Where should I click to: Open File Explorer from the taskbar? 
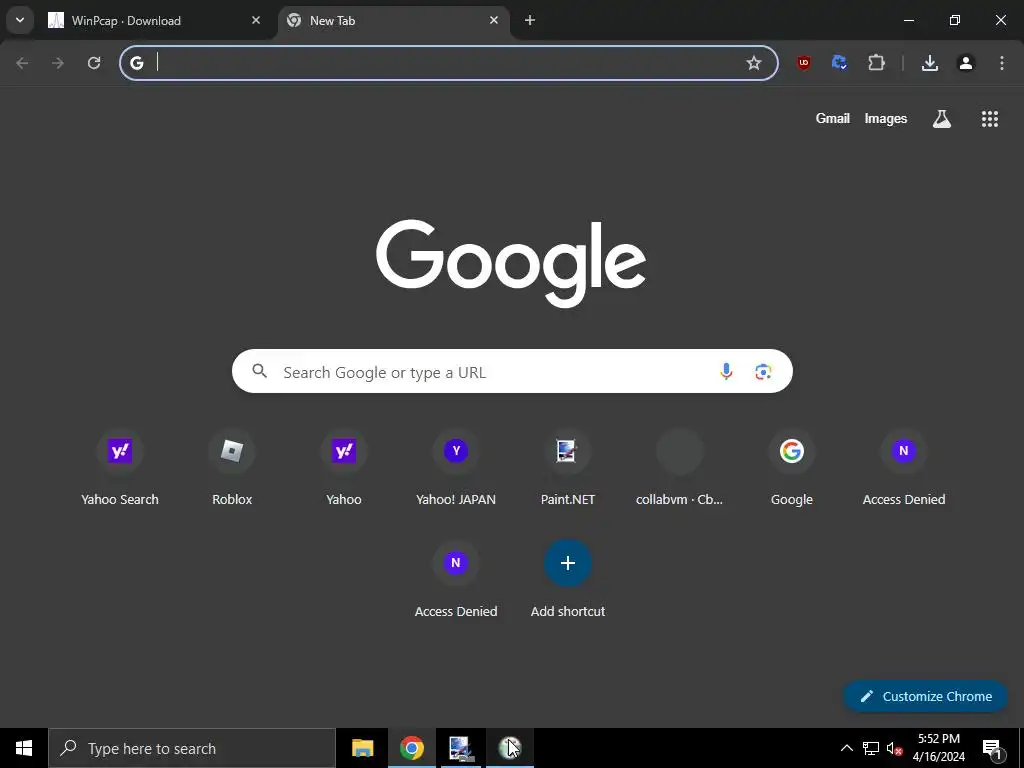point(362,748)
